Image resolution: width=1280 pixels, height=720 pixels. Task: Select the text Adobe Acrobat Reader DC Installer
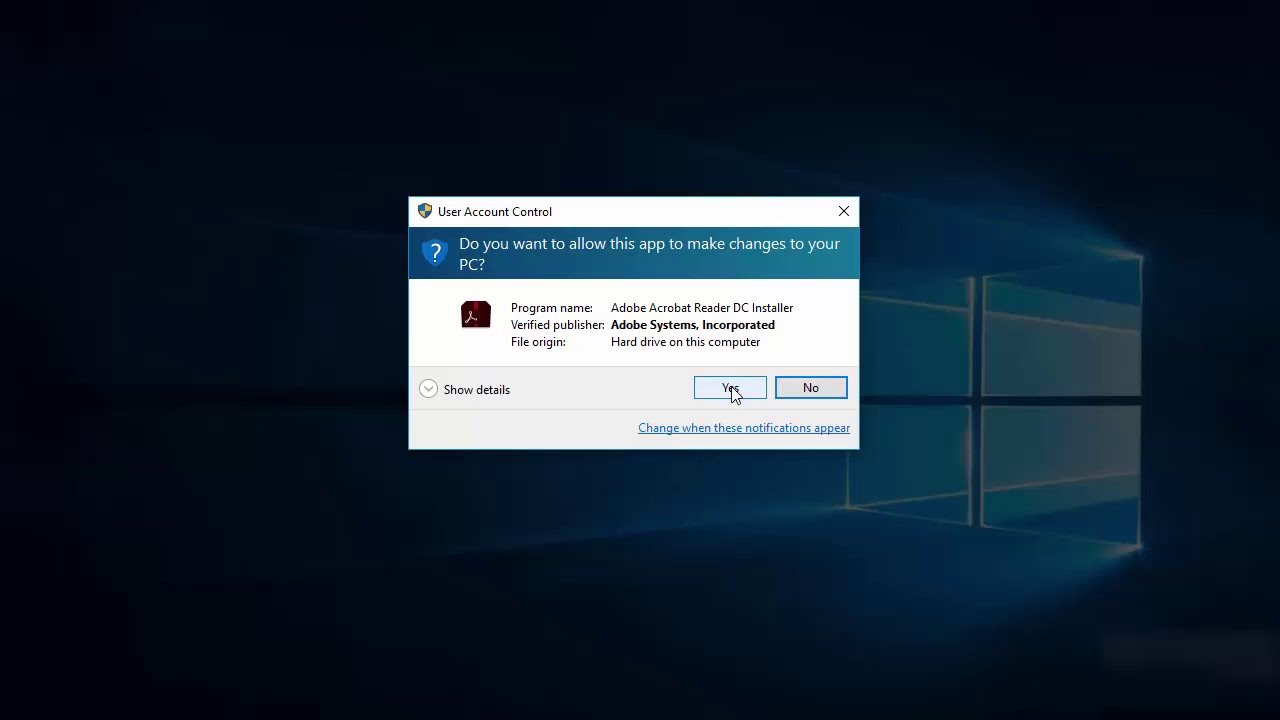[x=702, y=308]
